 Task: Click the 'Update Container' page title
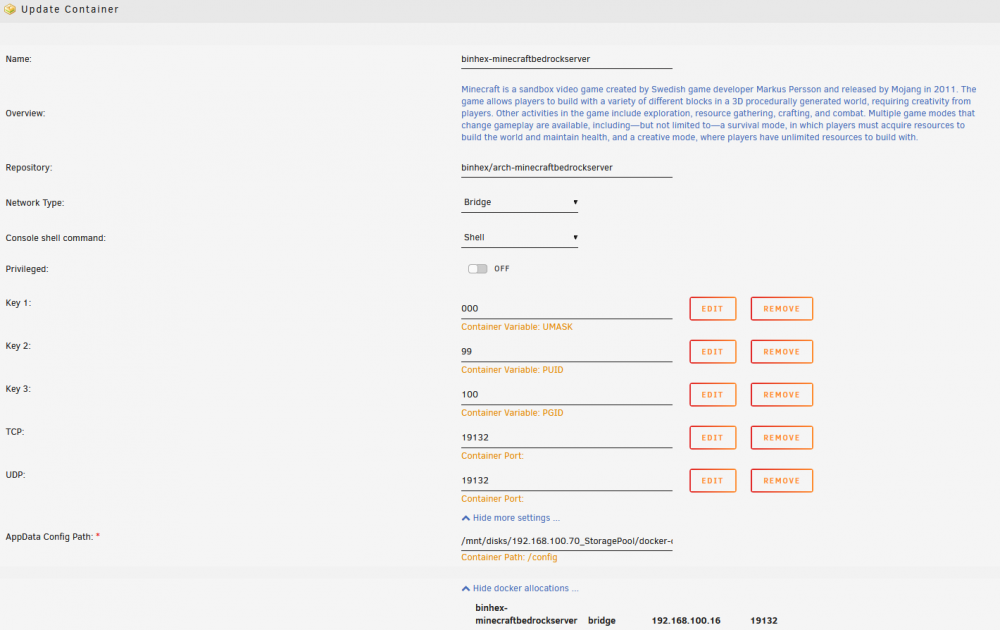(70, 10)
